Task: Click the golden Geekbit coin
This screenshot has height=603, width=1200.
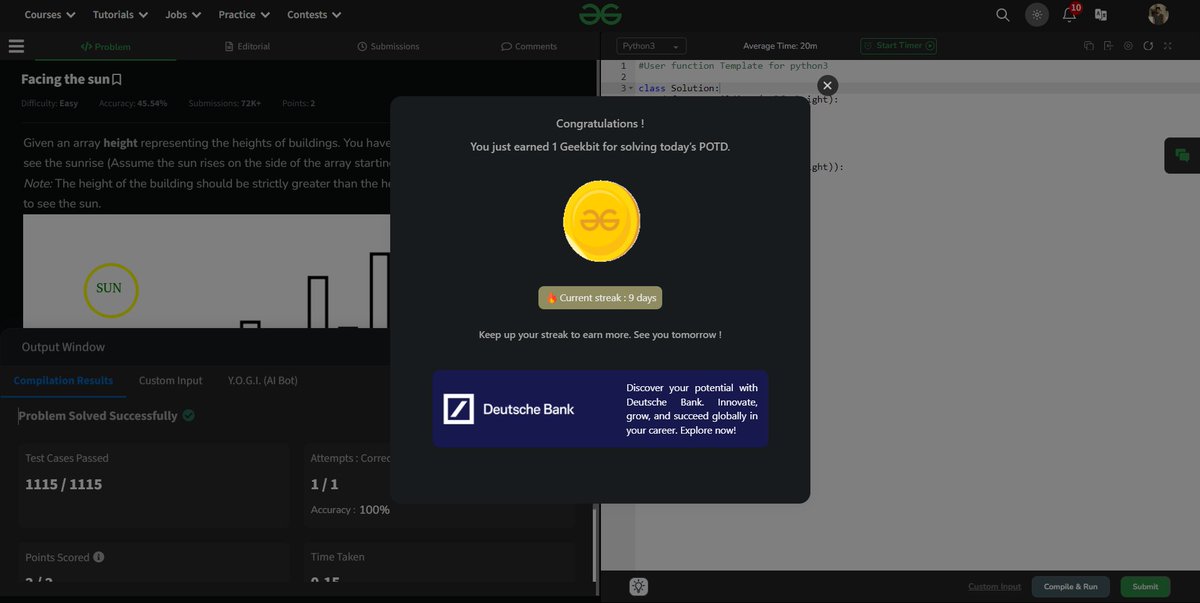Action: [601, 221]
